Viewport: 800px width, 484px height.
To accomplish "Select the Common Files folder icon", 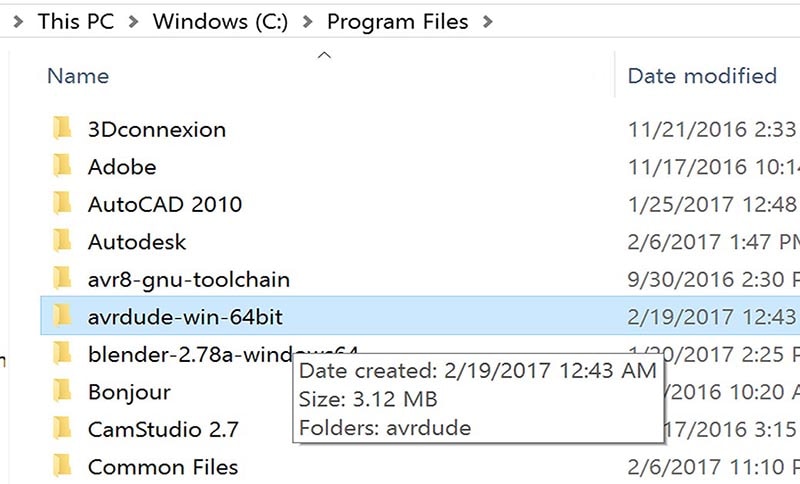I will [x=62, y=466].
